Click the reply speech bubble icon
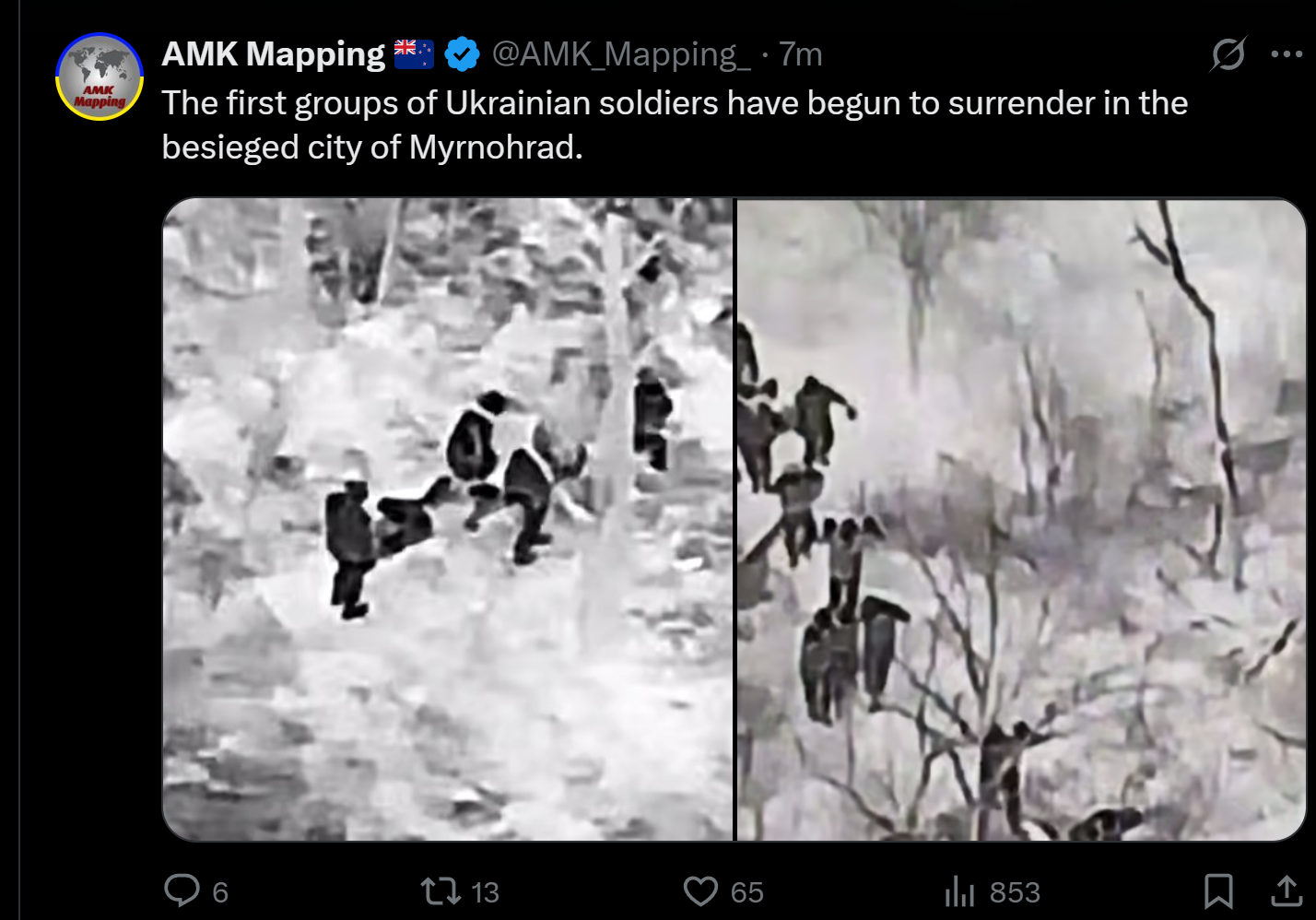 point(182,891)
